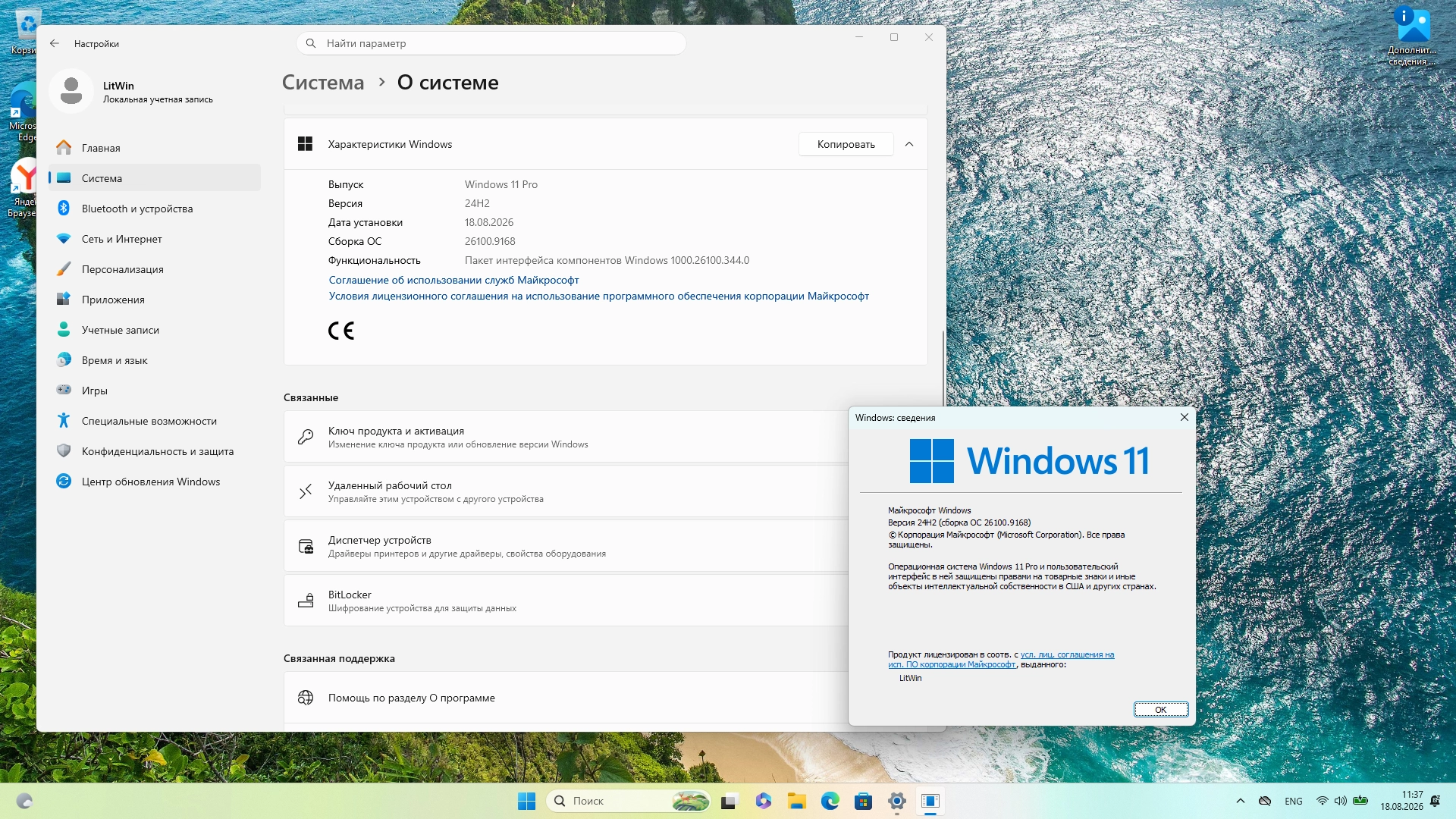1456x819 pixels.
Task: Click the Windows logo in Характеристики Windows
Action: pyautogui.click(x=305, y=144)
